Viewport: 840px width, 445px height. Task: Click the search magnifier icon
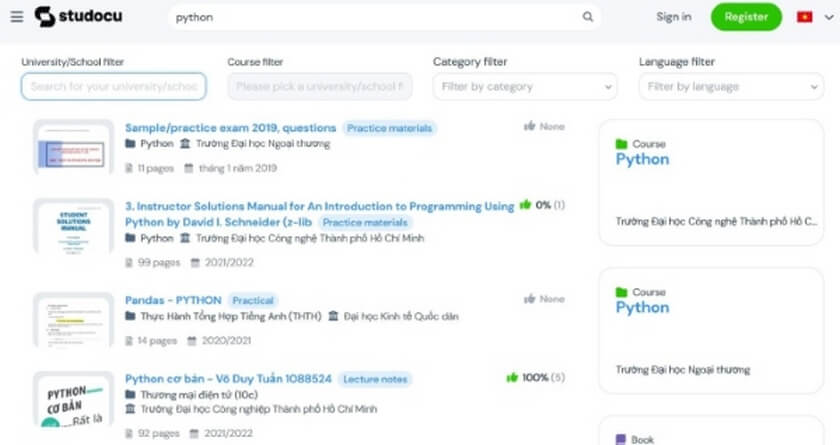588,17
